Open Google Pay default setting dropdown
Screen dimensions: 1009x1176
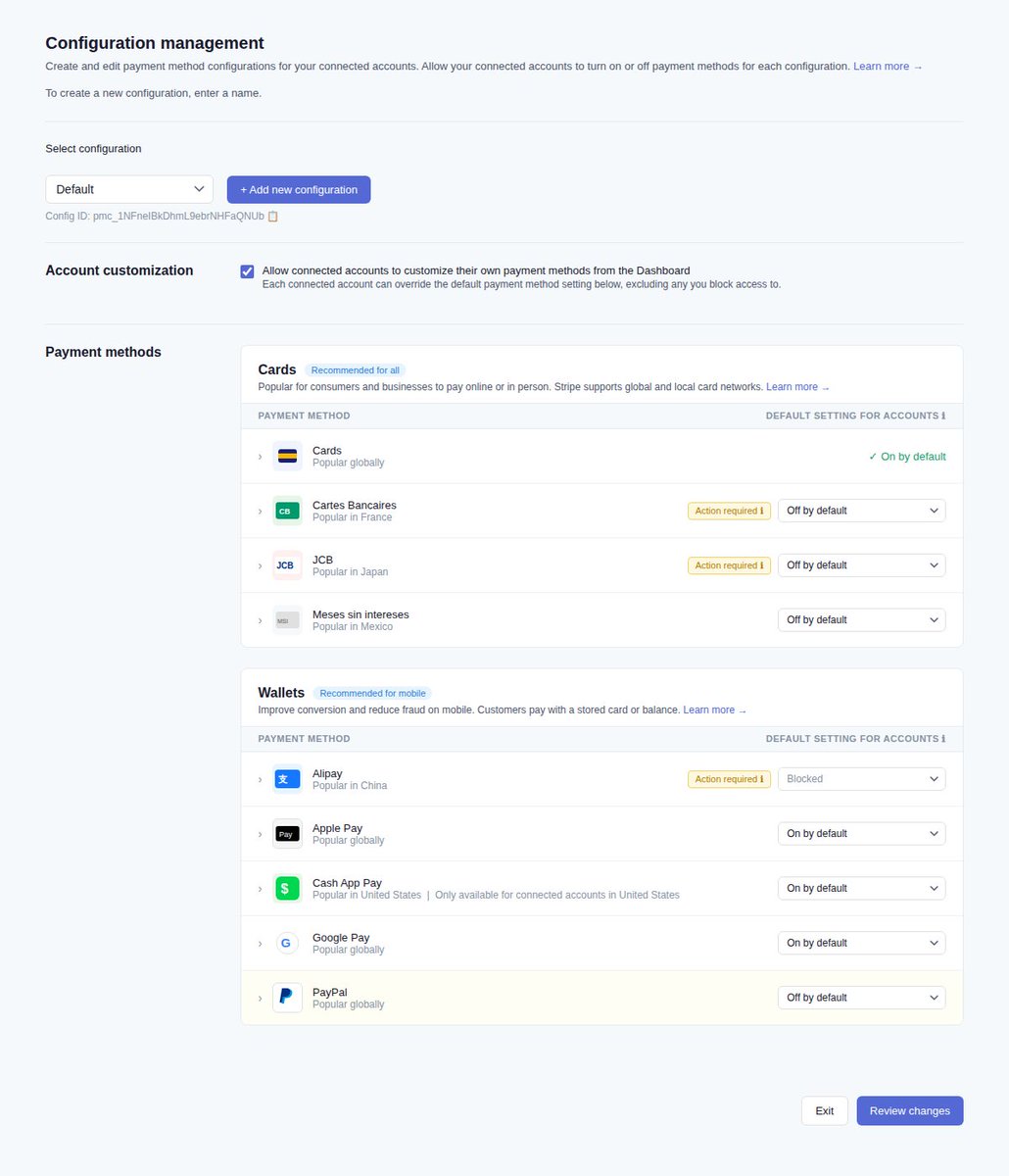[x=862, y=944]
